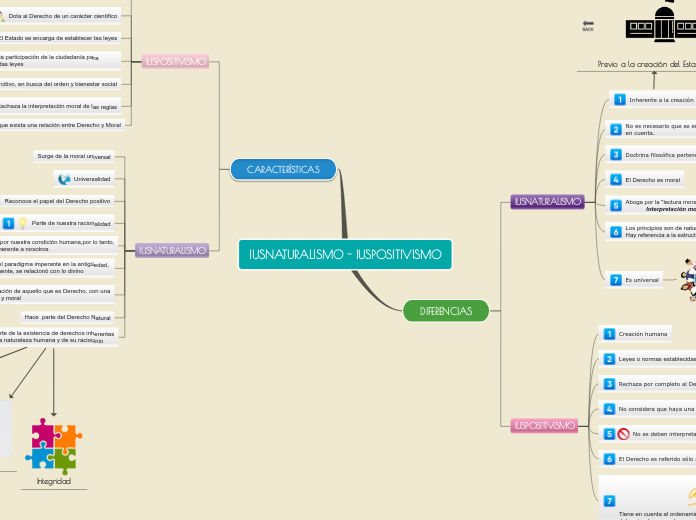
Task: Click "Inherente a la creación" text
Action: (661, 100)
